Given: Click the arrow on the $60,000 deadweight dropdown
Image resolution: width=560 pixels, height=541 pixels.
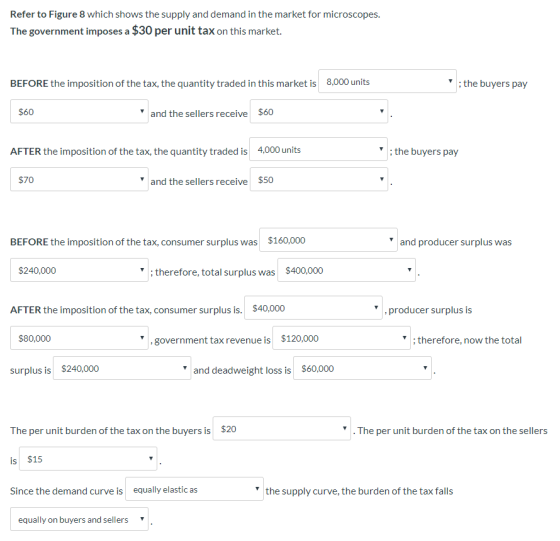Looking at the screenshot, I should pos(425,368).
